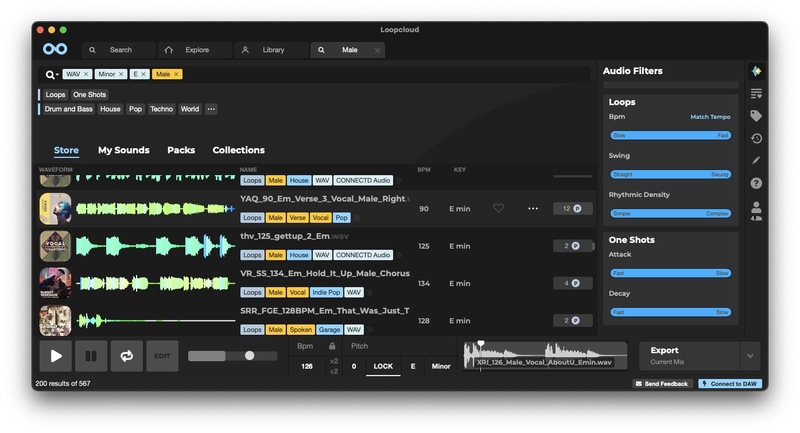The width and height of the screenshot is (800, 433).
Task: Open the favorites playlist sidebar icon
Action: pyautogui.click(x=756, y=94)
